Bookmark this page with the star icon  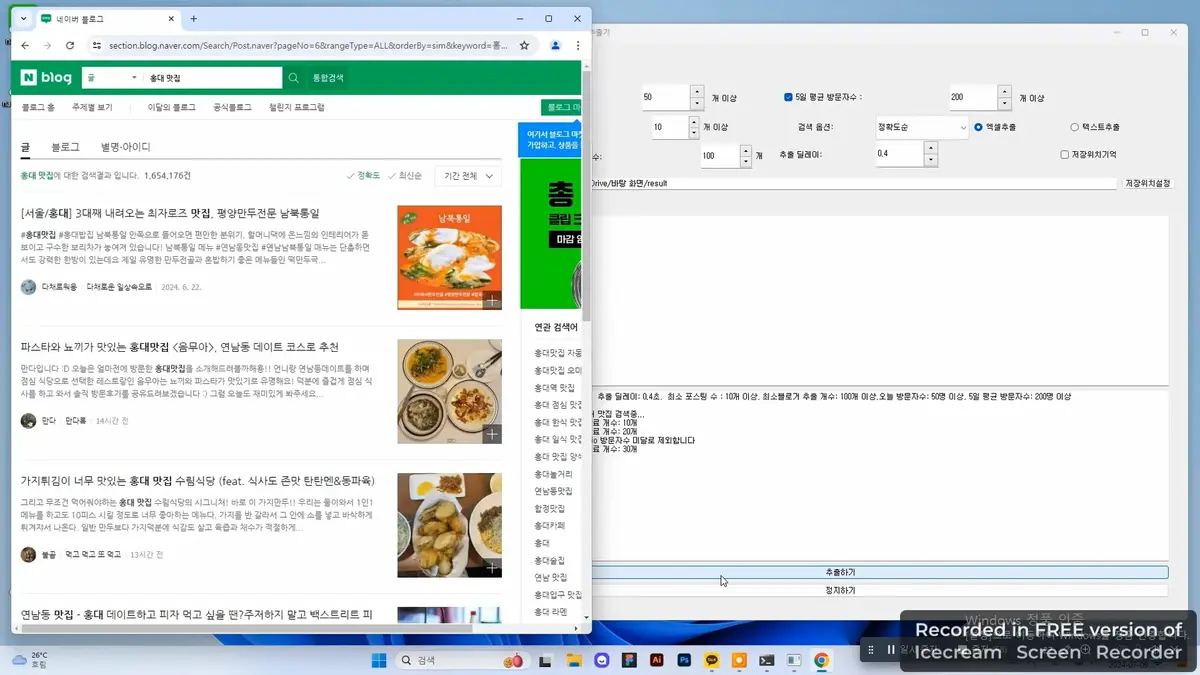(x=524, y=45)
